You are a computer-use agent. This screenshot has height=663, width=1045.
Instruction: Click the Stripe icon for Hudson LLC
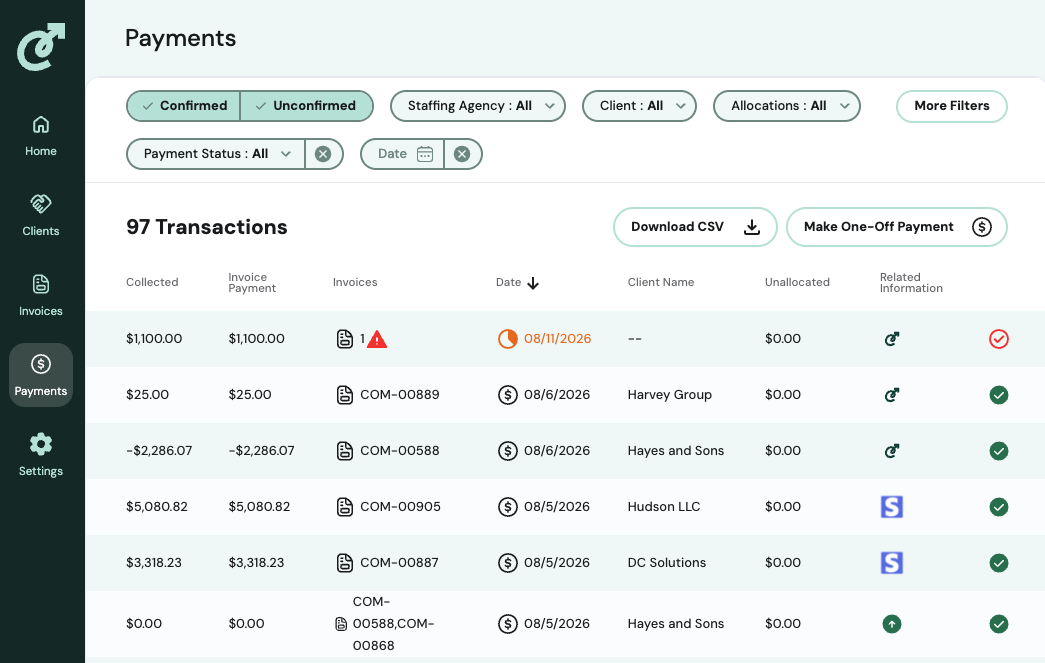tap(892, 507)
